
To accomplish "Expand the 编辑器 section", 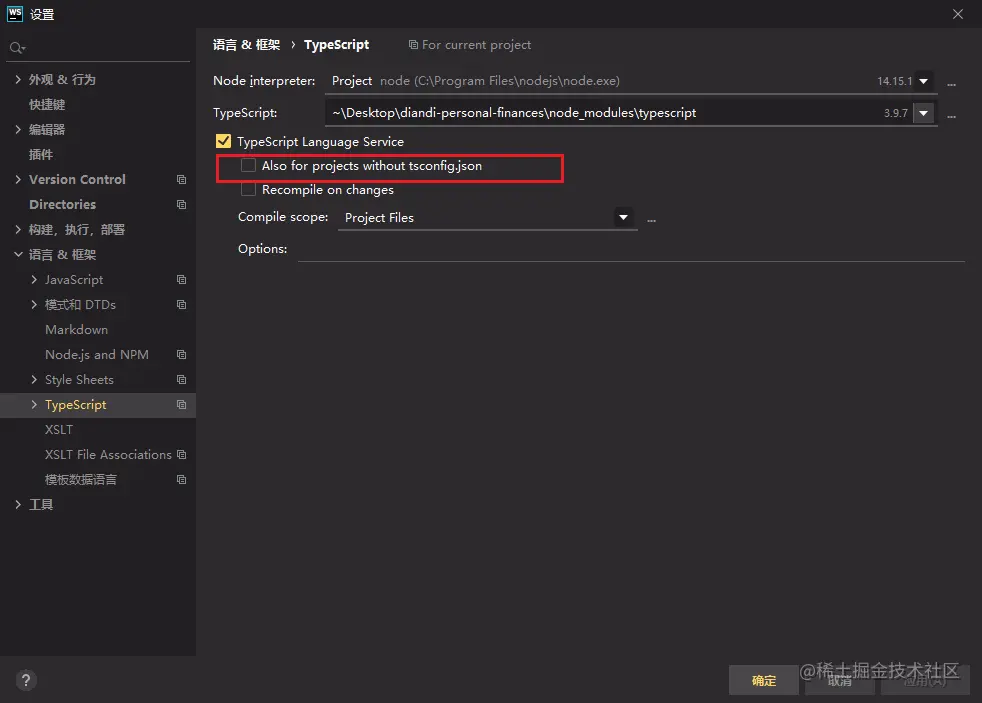I will [18, 130].
